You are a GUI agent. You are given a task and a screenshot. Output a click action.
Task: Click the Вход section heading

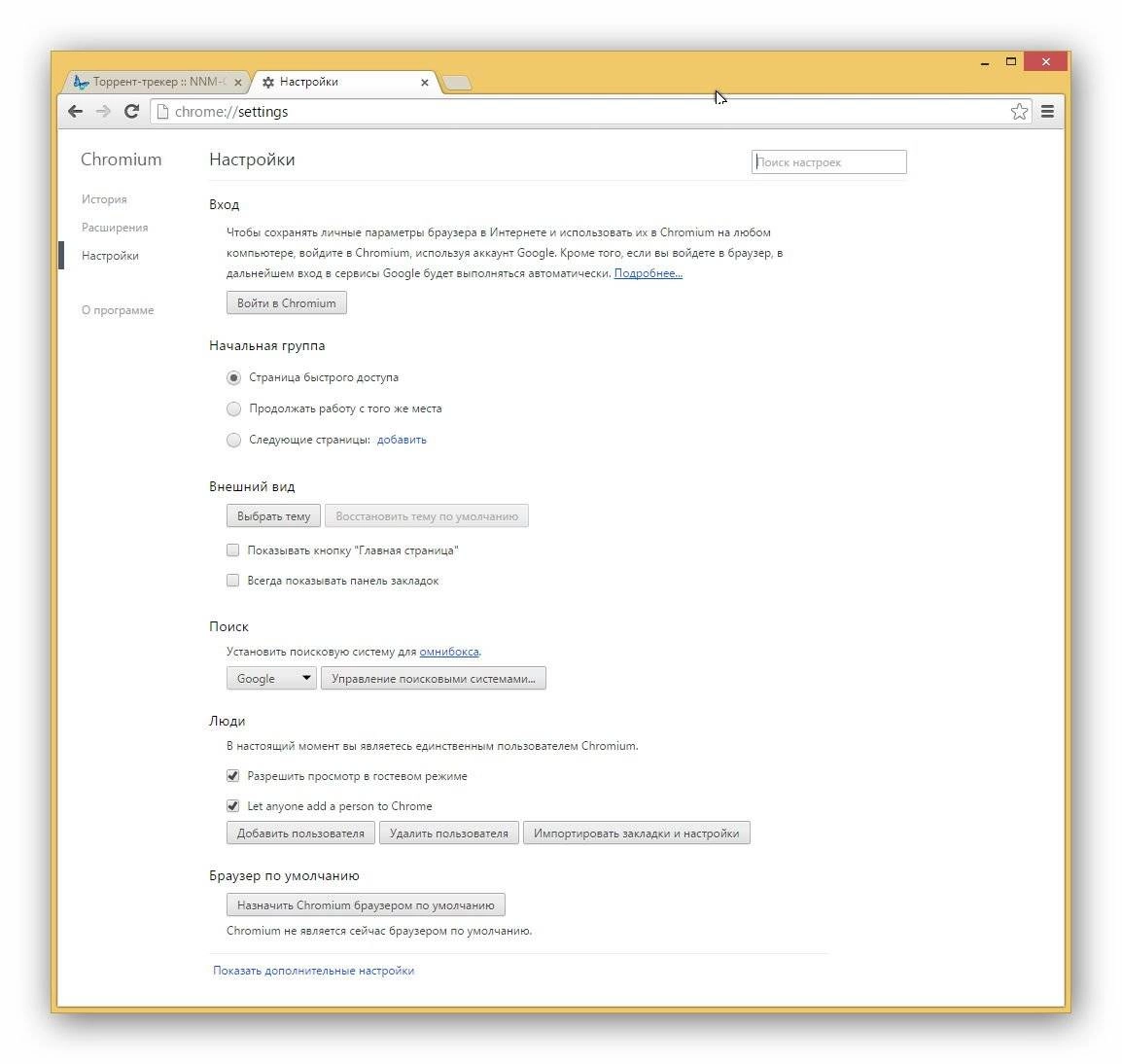point(224,204)
